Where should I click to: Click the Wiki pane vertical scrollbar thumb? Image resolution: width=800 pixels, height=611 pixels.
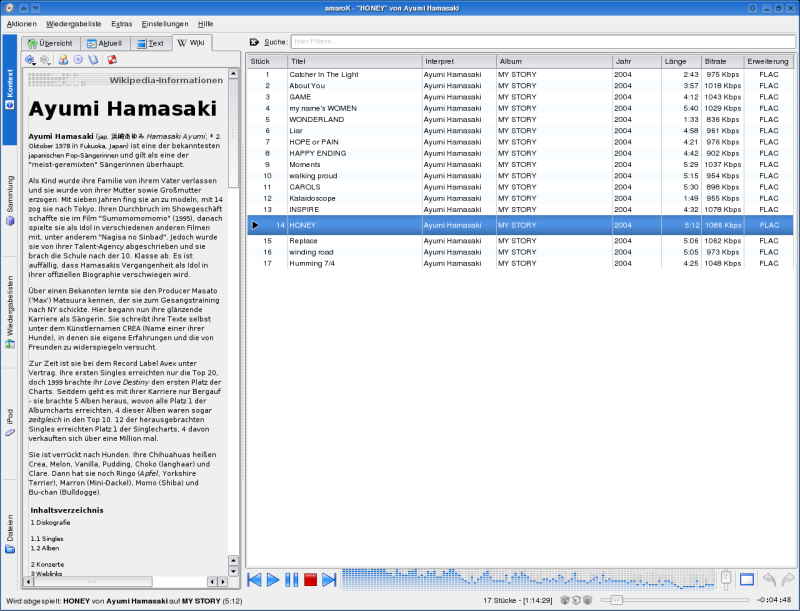point(233,134)
